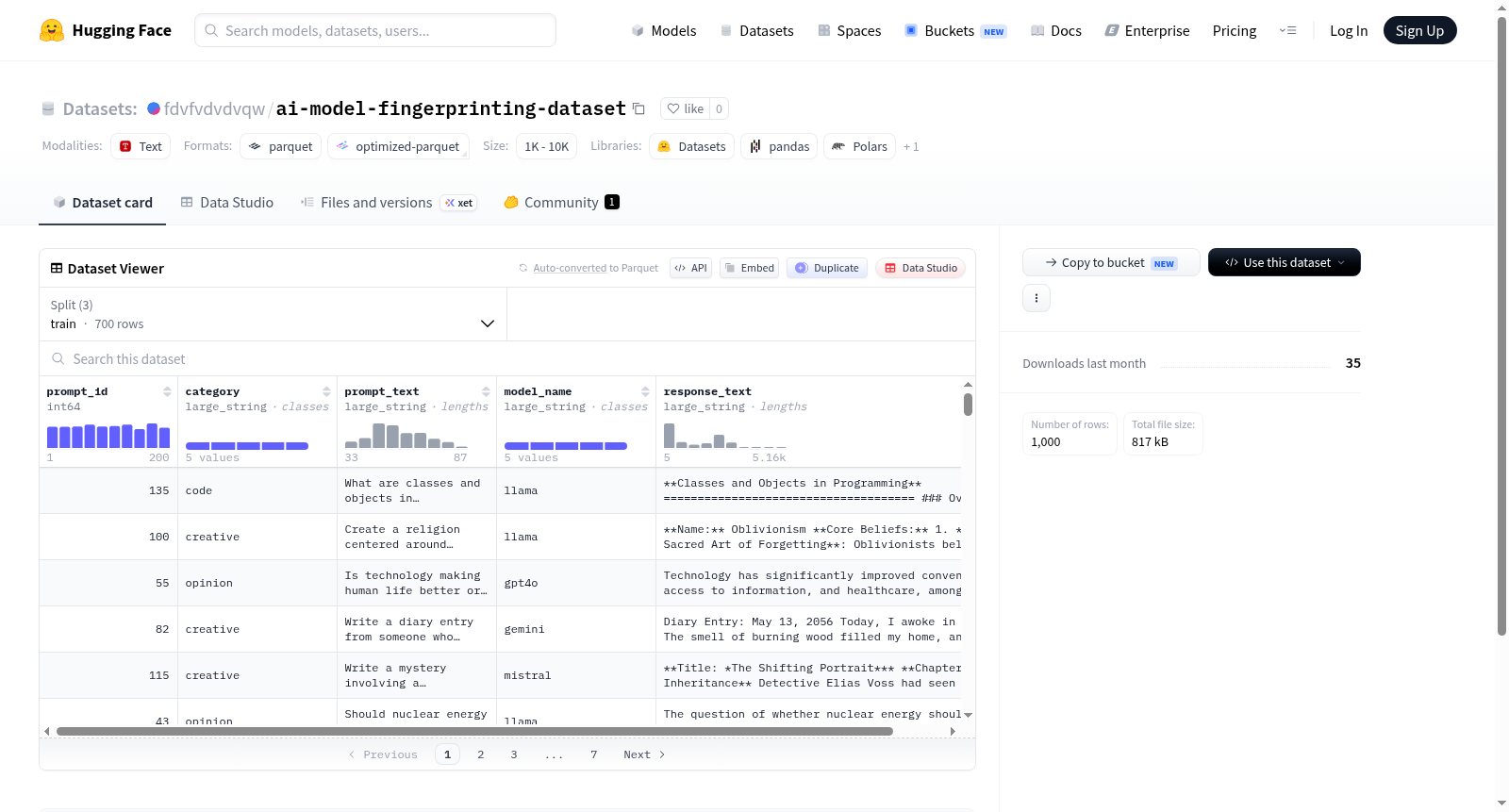Select the row with prompt_id 135
The width and height of the screenshot is (1509, 812).
(500, 490)
